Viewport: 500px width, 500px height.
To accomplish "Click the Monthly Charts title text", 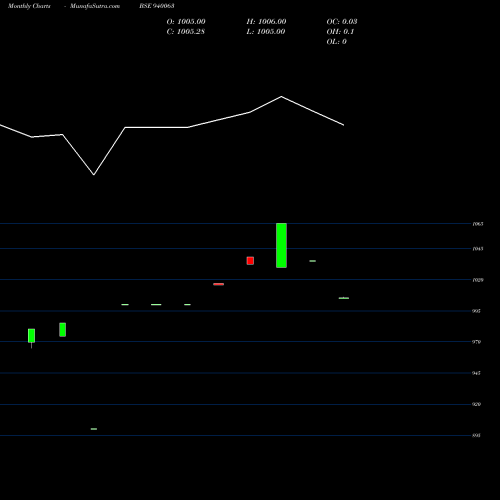I will tap(29, 6).
